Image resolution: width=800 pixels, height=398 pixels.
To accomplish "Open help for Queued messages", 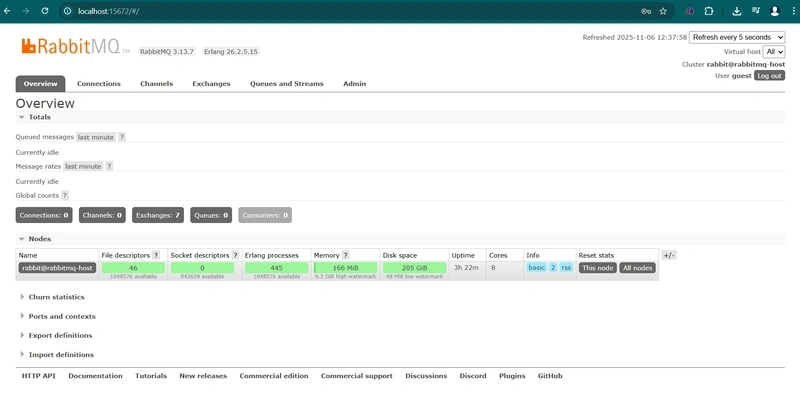I will coord(122,137).
